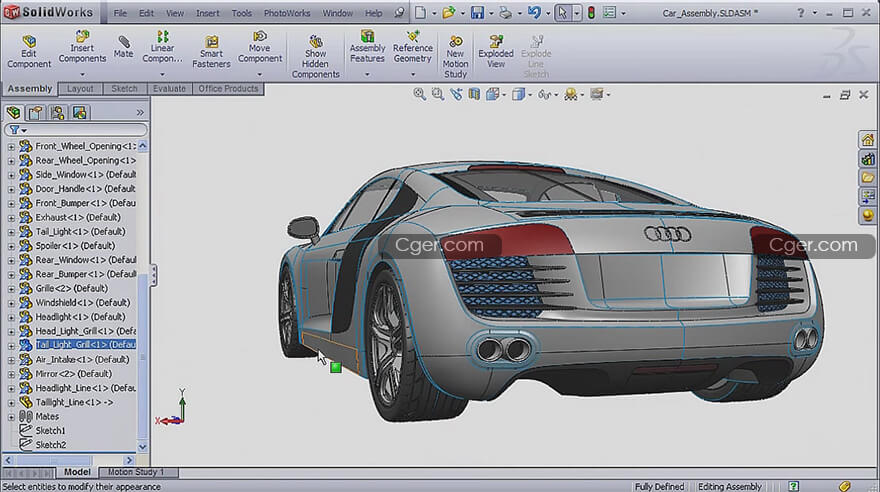Open Display Style cube icon
The image size is (880, 492).
pos(518,94)
